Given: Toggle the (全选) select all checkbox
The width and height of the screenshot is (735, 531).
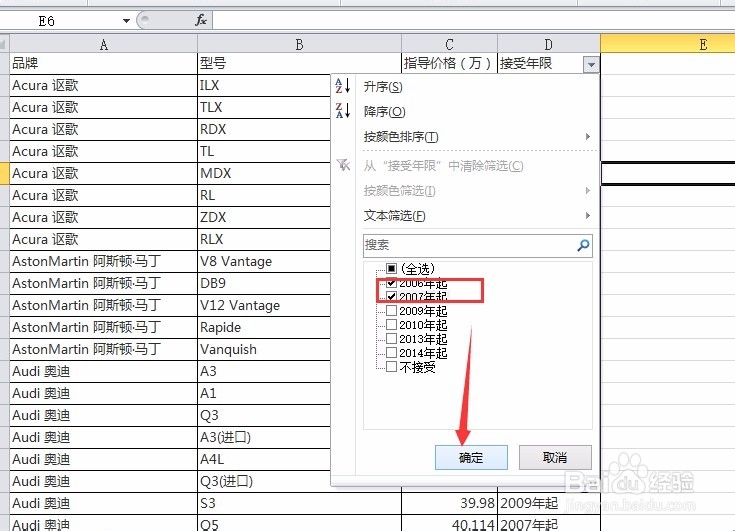Looking at the screenshot, I should click(x=391, y=269).
